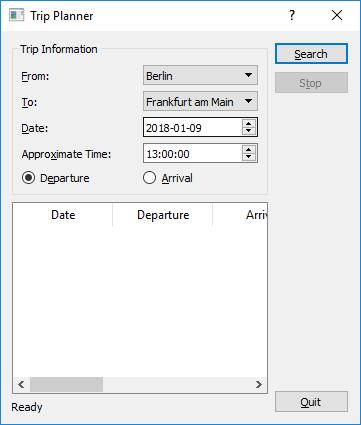Sort by the Date column header
Viewport: 361px width, 425px height.
(63, 215)
